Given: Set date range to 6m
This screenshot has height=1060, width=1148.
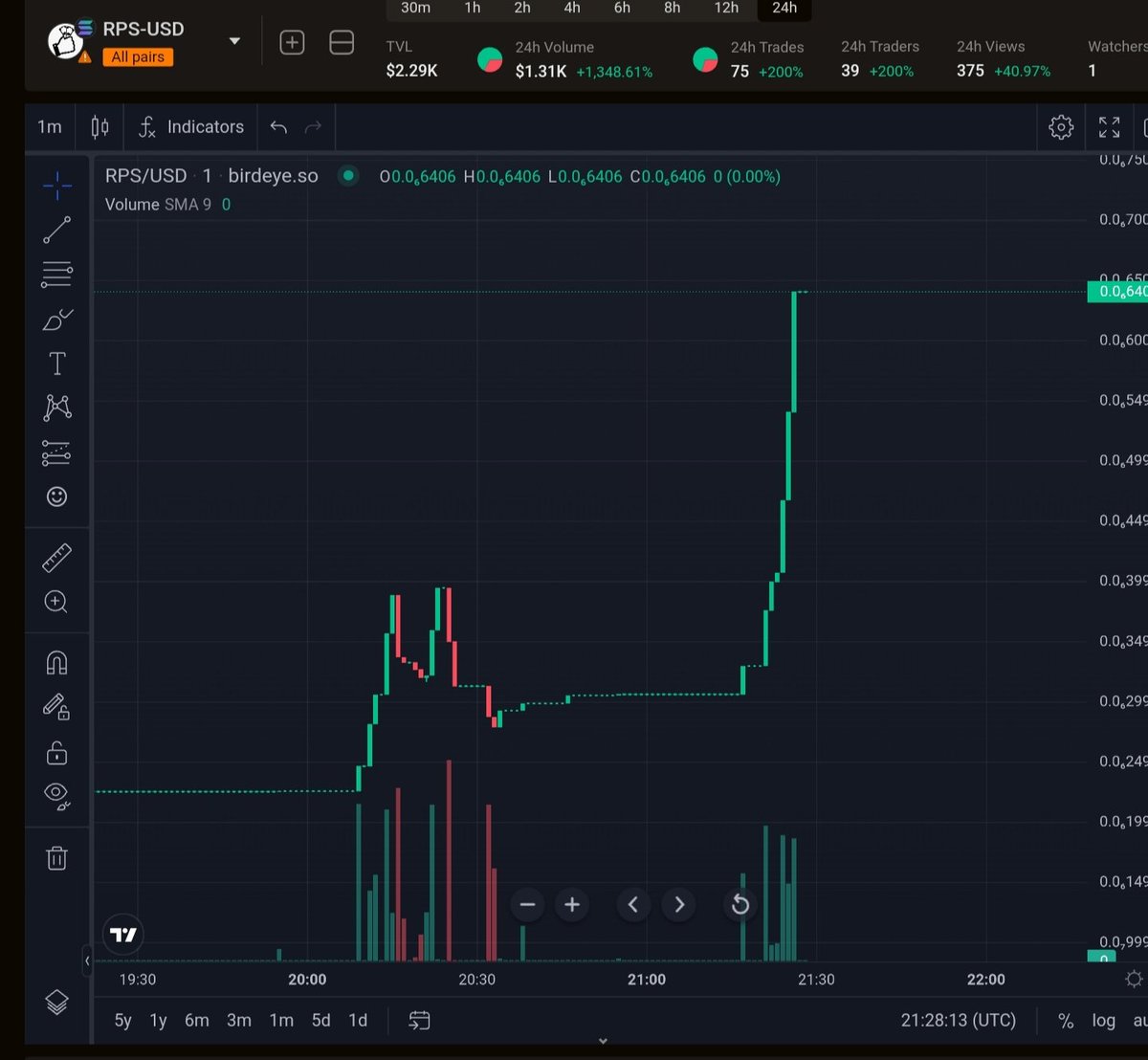Looking at the screenshot, I should (x=197, y=1020).
